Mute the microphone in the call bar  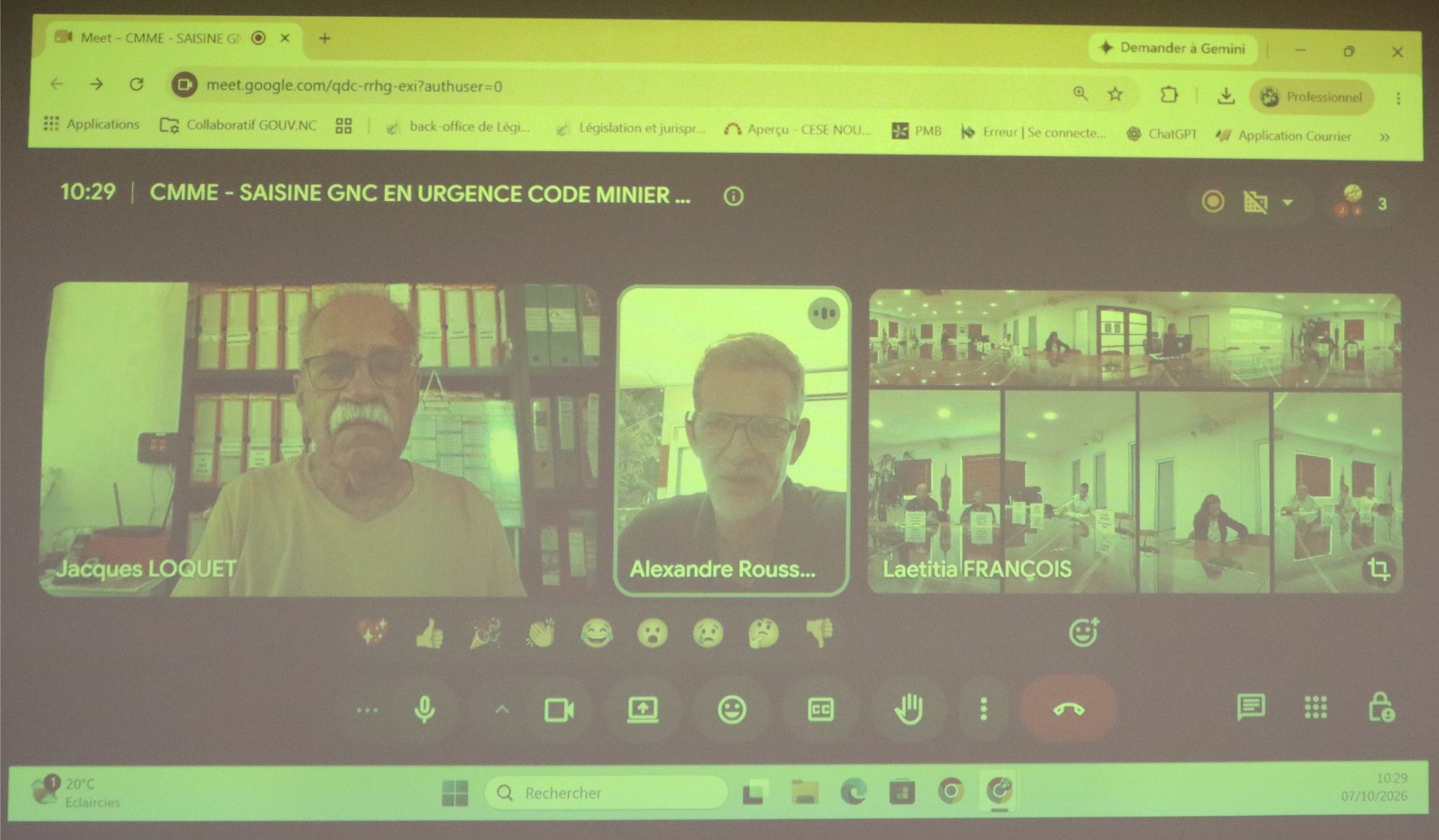tap(424, 709)
